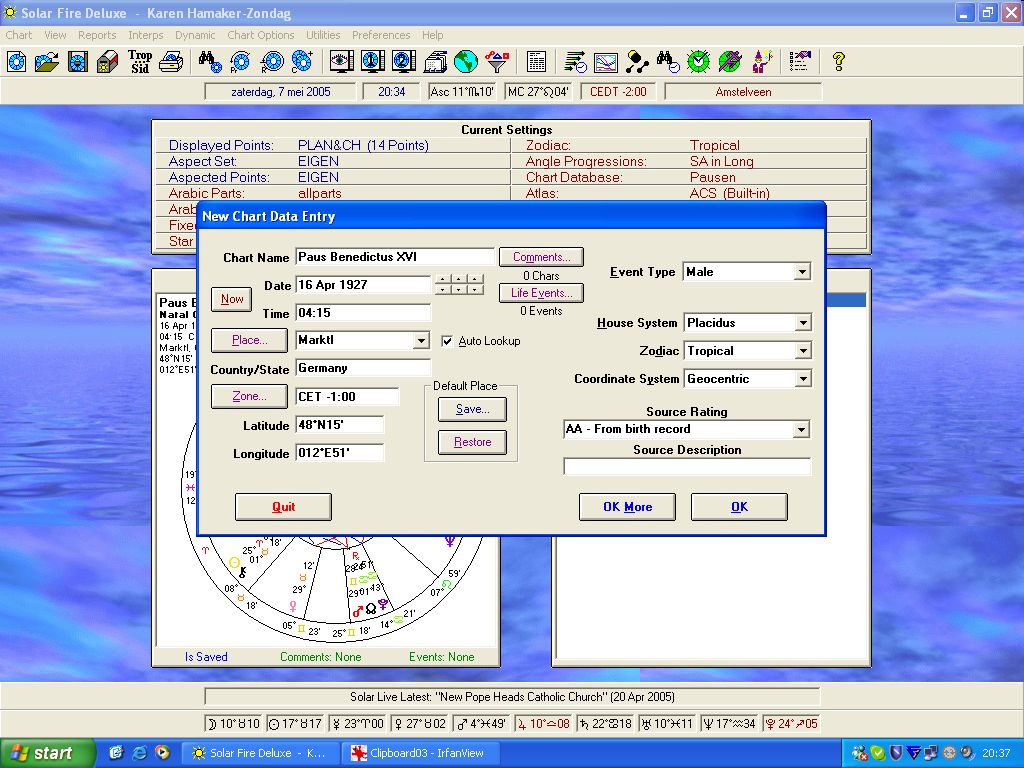The height and width of the screenshot is (768, 1024).
Task: Click into the Chart Name field
Action: point(395,257)
